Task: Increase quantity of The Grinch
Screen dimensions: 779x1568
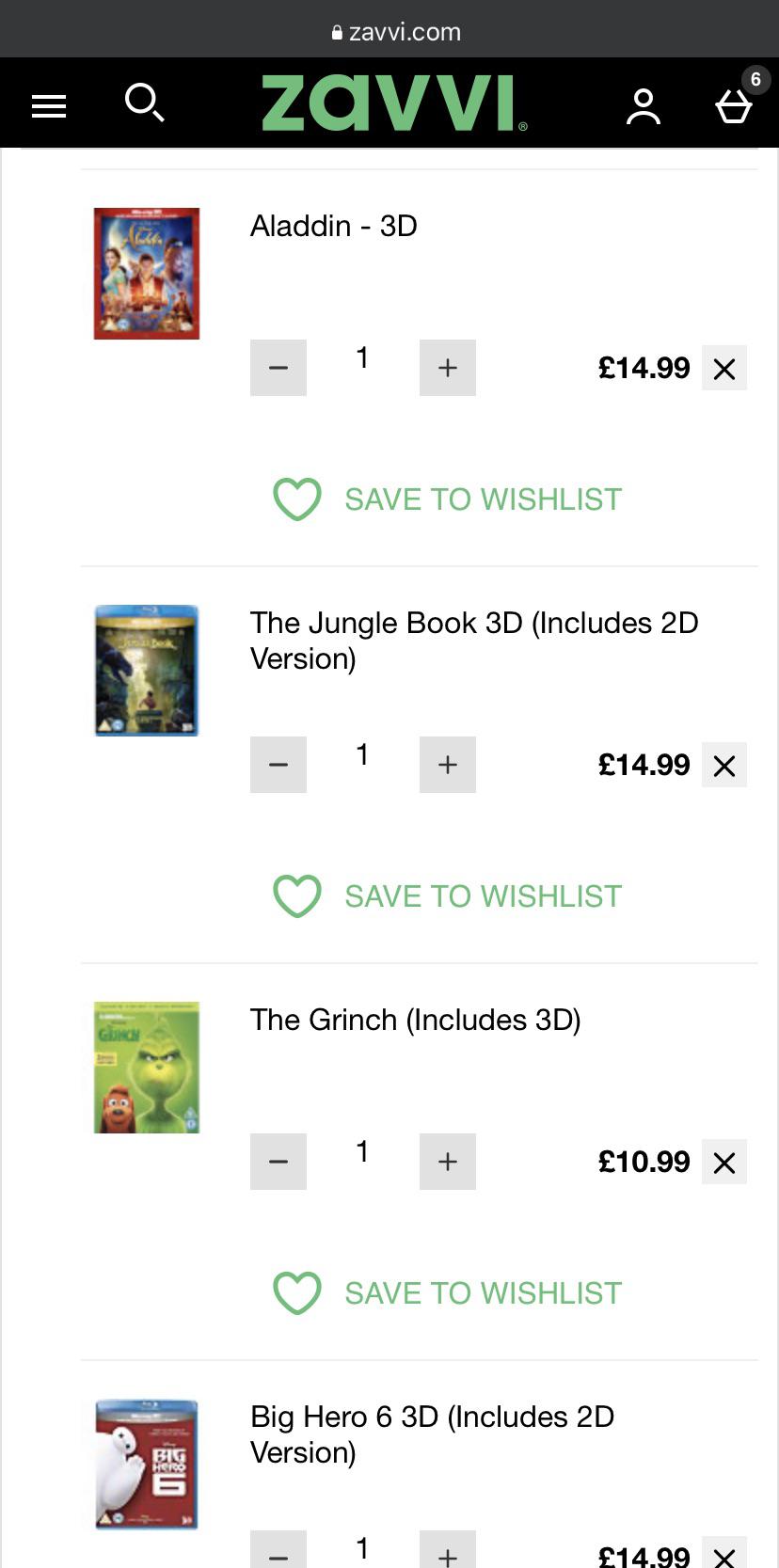Action: tap(447, 1162)
